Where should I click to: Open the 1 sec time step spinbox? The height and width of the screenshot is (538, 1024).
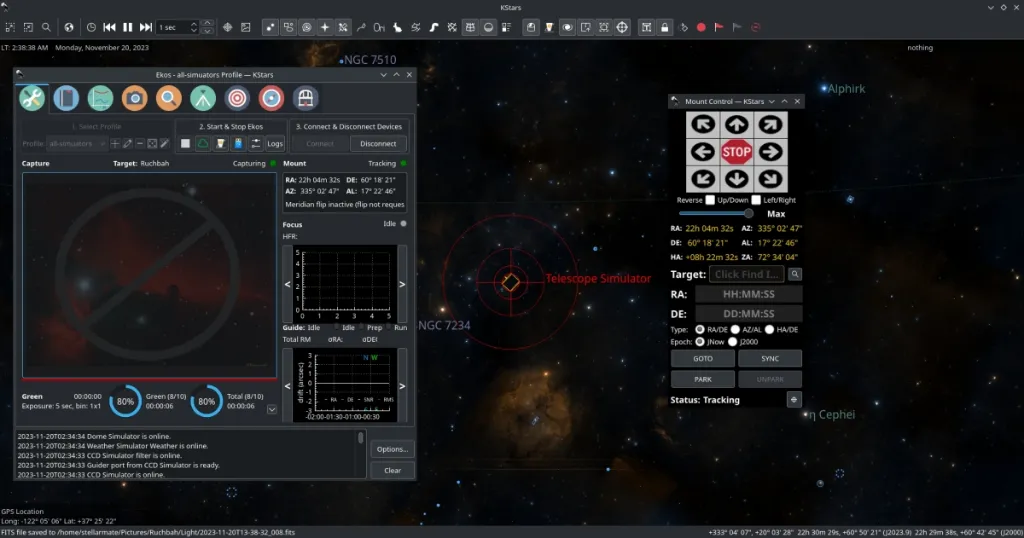tap(178, 27)
